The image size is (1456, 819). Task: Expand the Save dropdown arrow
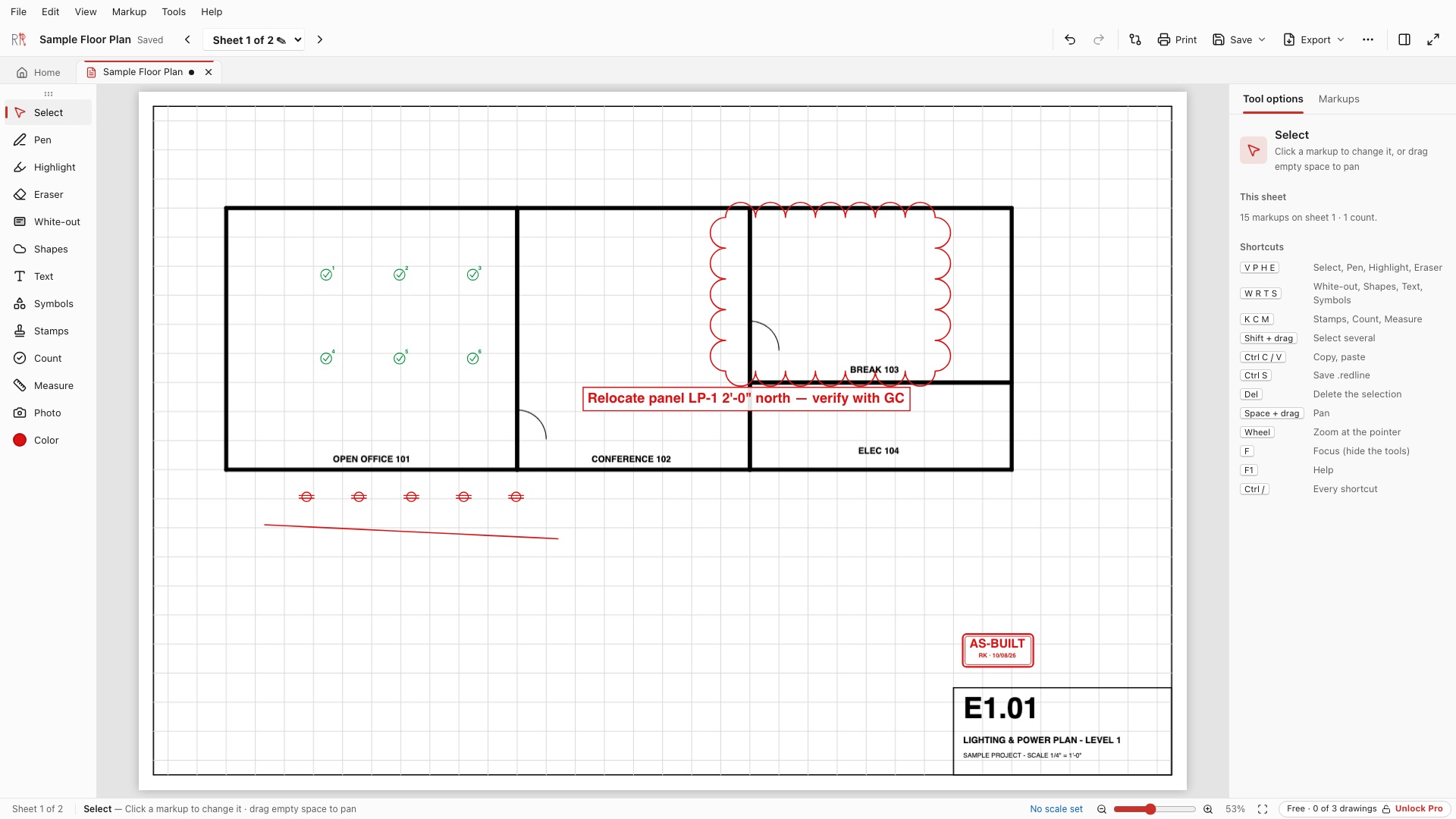1262,39
